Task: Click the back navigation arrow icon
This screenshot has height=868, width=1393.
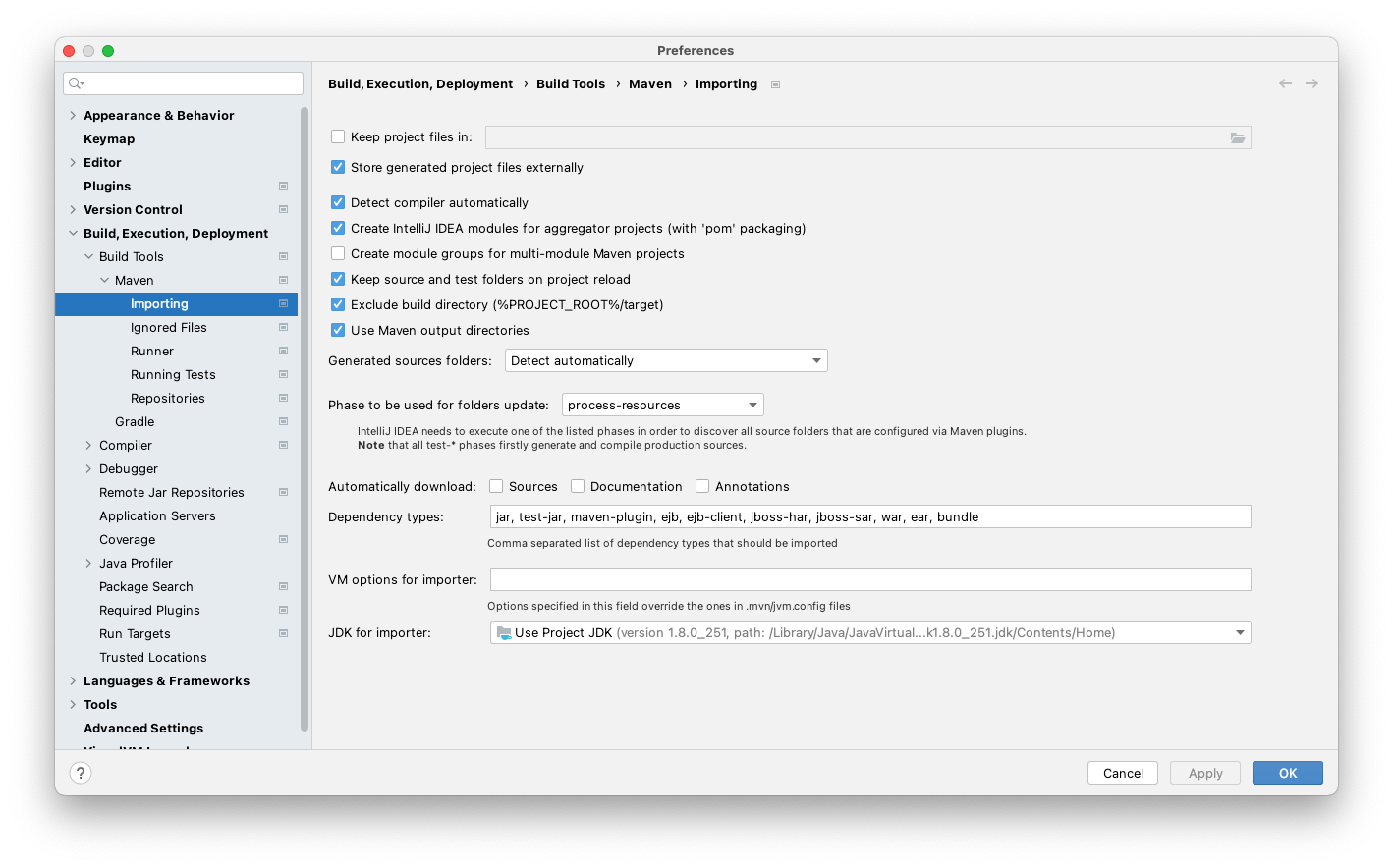Action: (x=1285, y=83)
